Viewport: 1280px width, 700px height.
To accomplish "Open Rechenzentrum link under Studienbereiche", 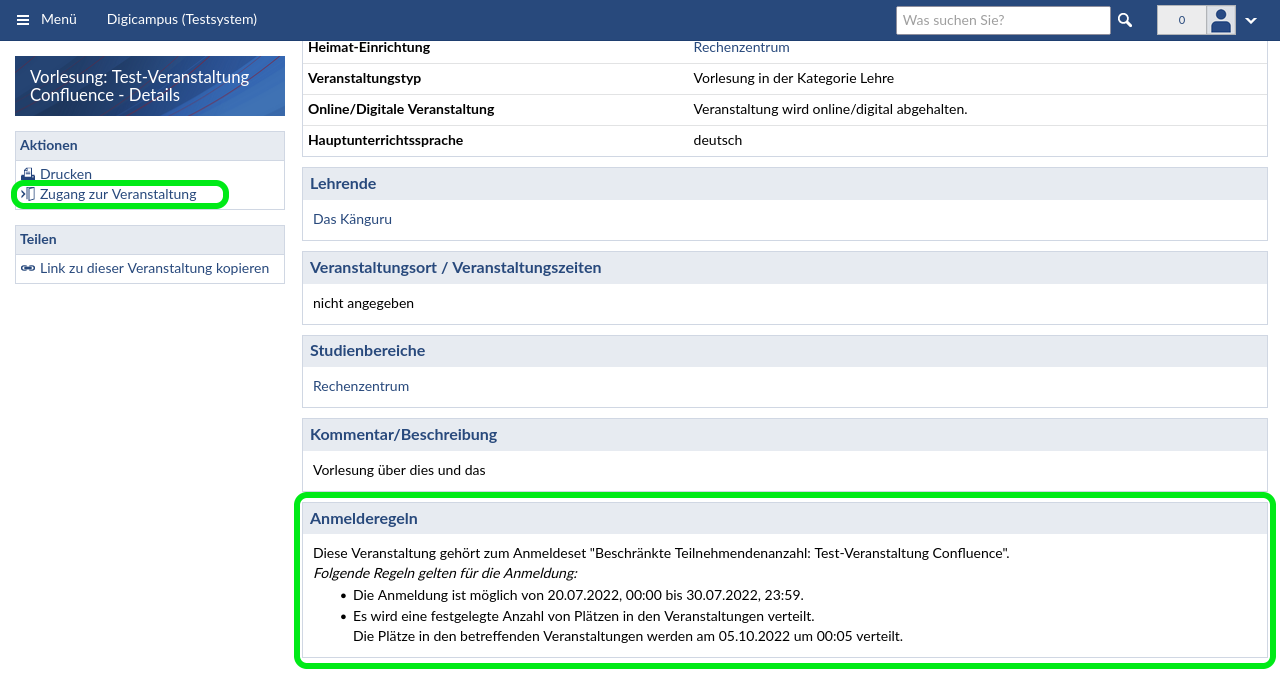I will point(361,386).
